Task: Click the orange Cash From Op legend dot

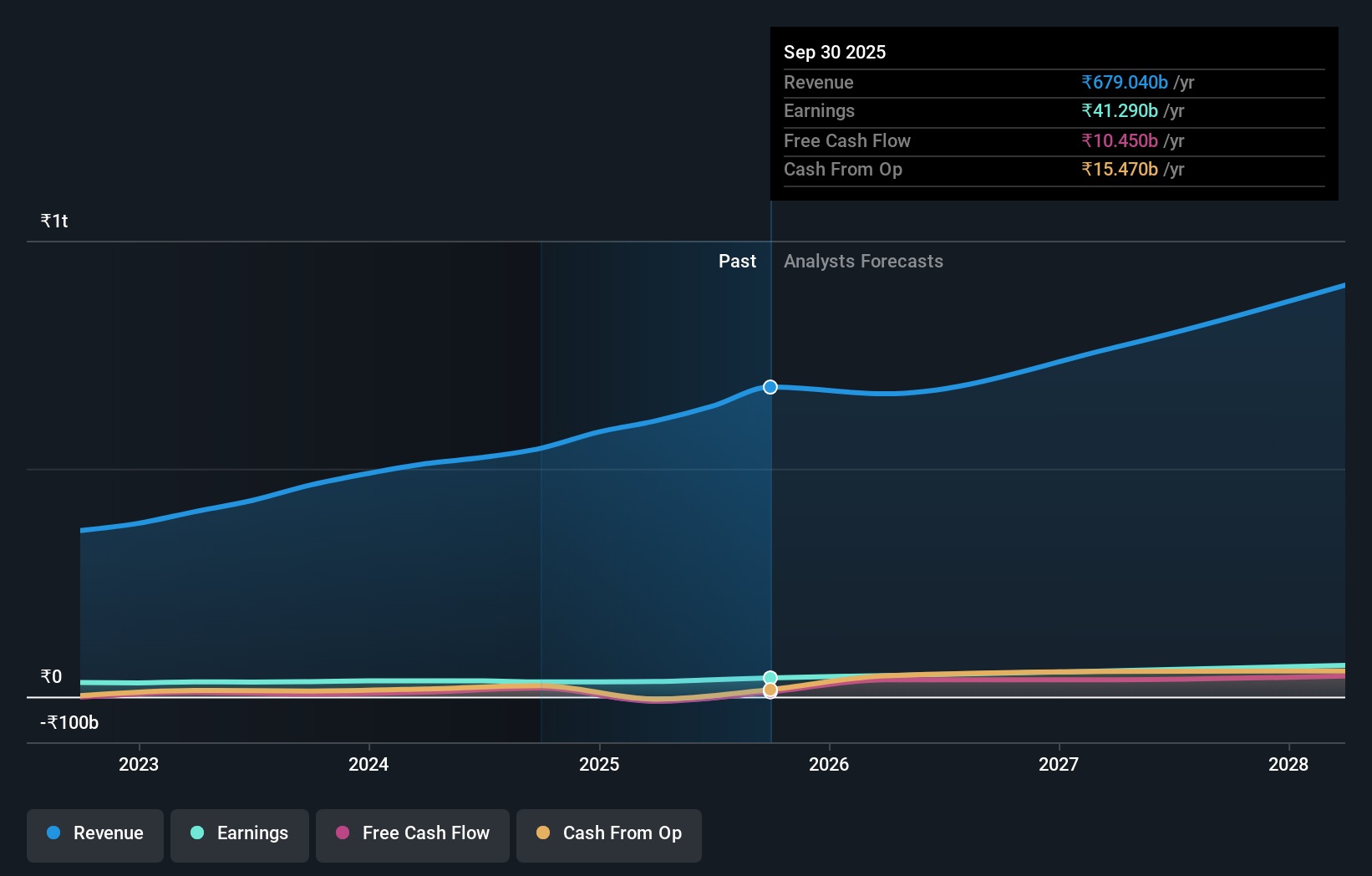Action: [544, 833]
